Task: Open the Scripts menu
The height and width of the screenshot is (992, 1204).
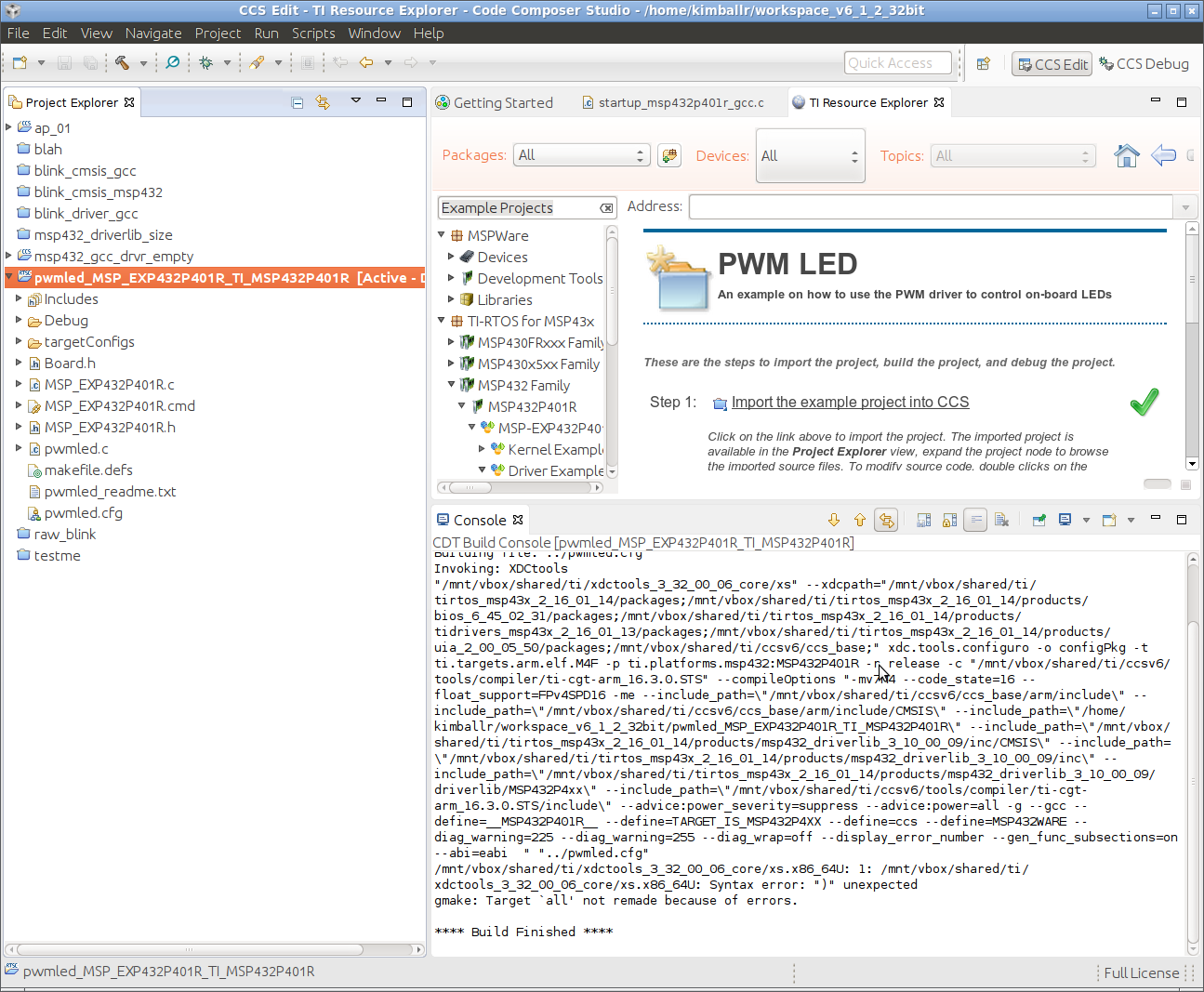Action: (313, 33)
